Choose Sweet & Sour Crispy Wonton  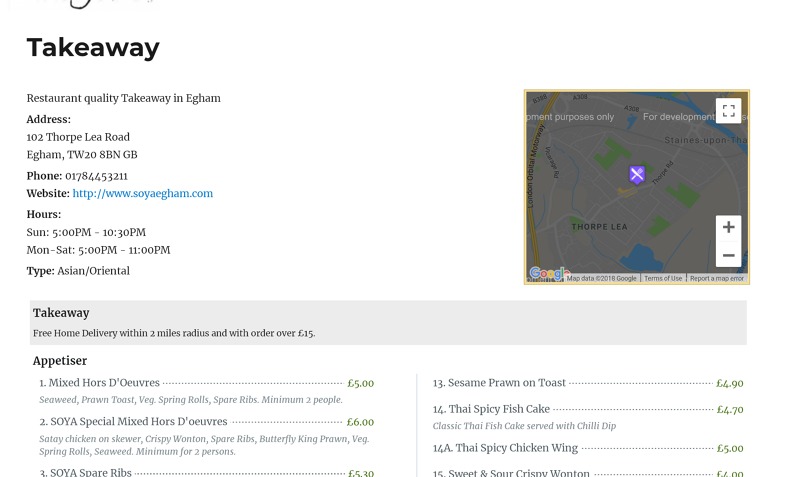pos(511,472)
